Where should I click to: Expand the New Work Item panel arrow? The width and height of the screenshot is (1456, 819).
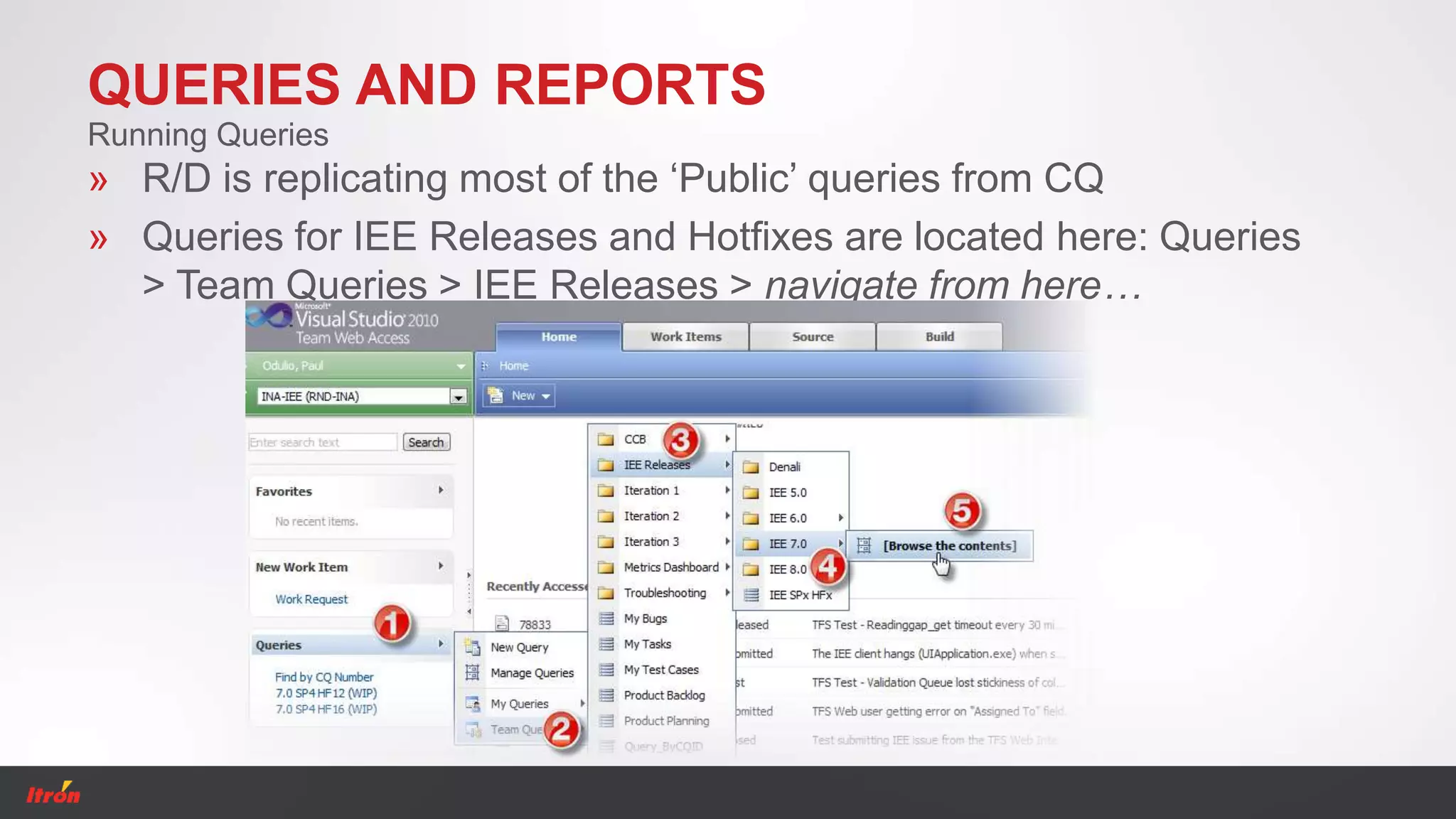[441, 566]
